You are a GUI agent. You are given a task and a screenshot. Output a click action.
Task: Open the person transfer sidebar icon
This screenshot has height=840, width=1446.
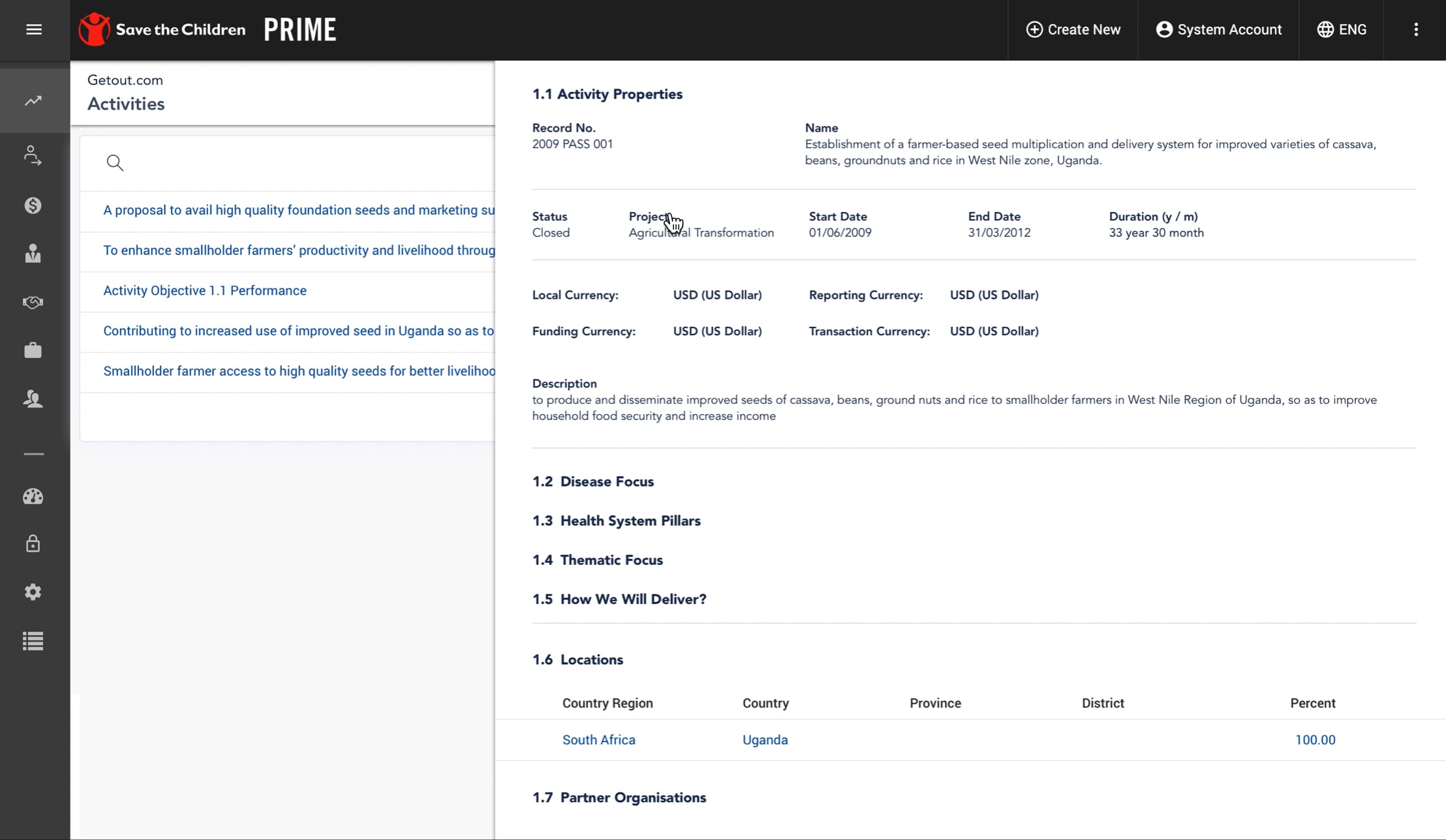click(33, 155)
